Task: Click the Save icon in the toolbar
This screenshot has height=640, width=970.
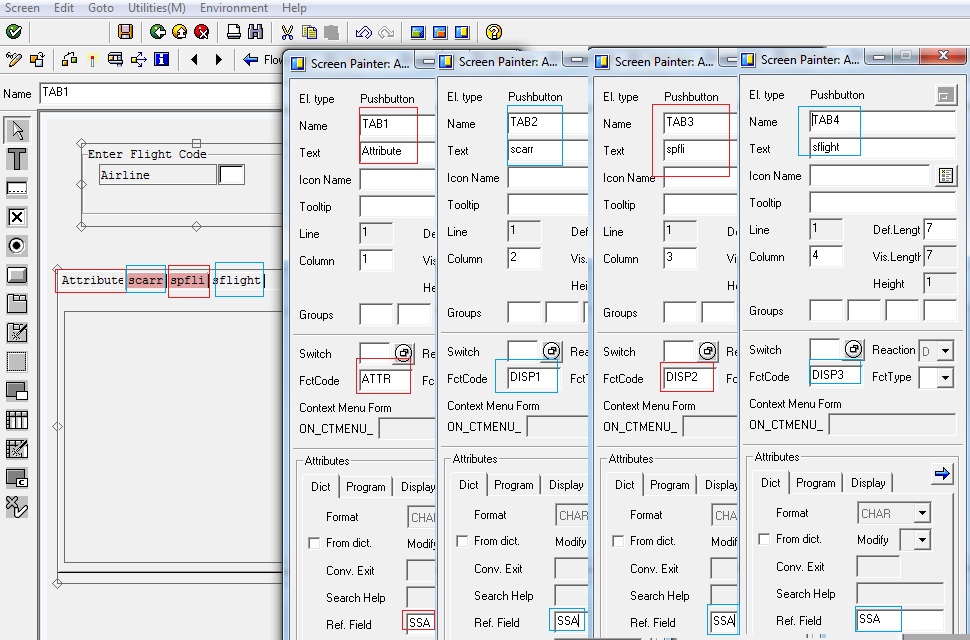Action: click(127, 31)
